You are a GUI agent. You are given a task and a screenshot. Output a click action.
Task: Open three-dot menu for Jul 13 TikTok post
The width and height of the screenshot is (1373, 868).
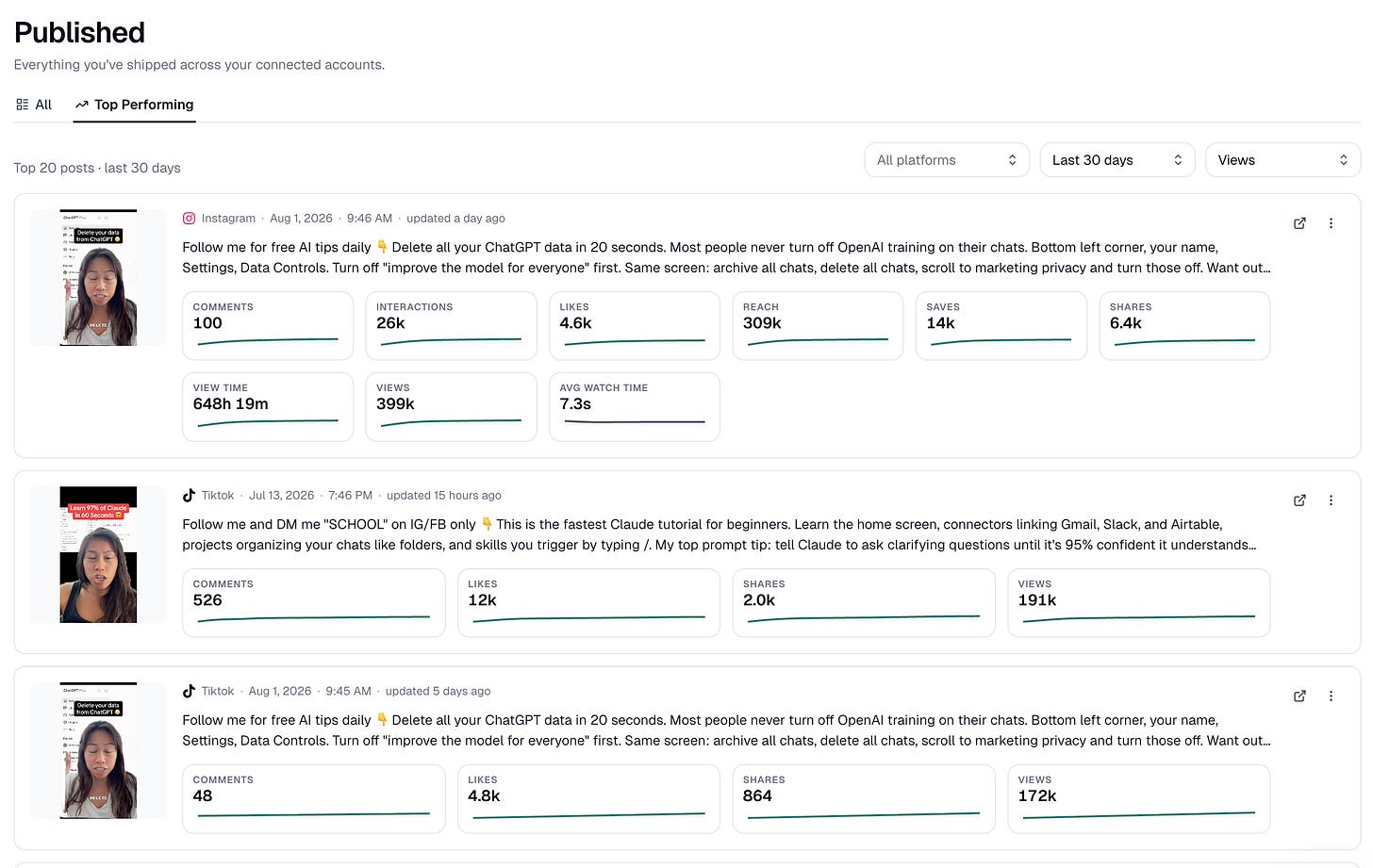1331,500
